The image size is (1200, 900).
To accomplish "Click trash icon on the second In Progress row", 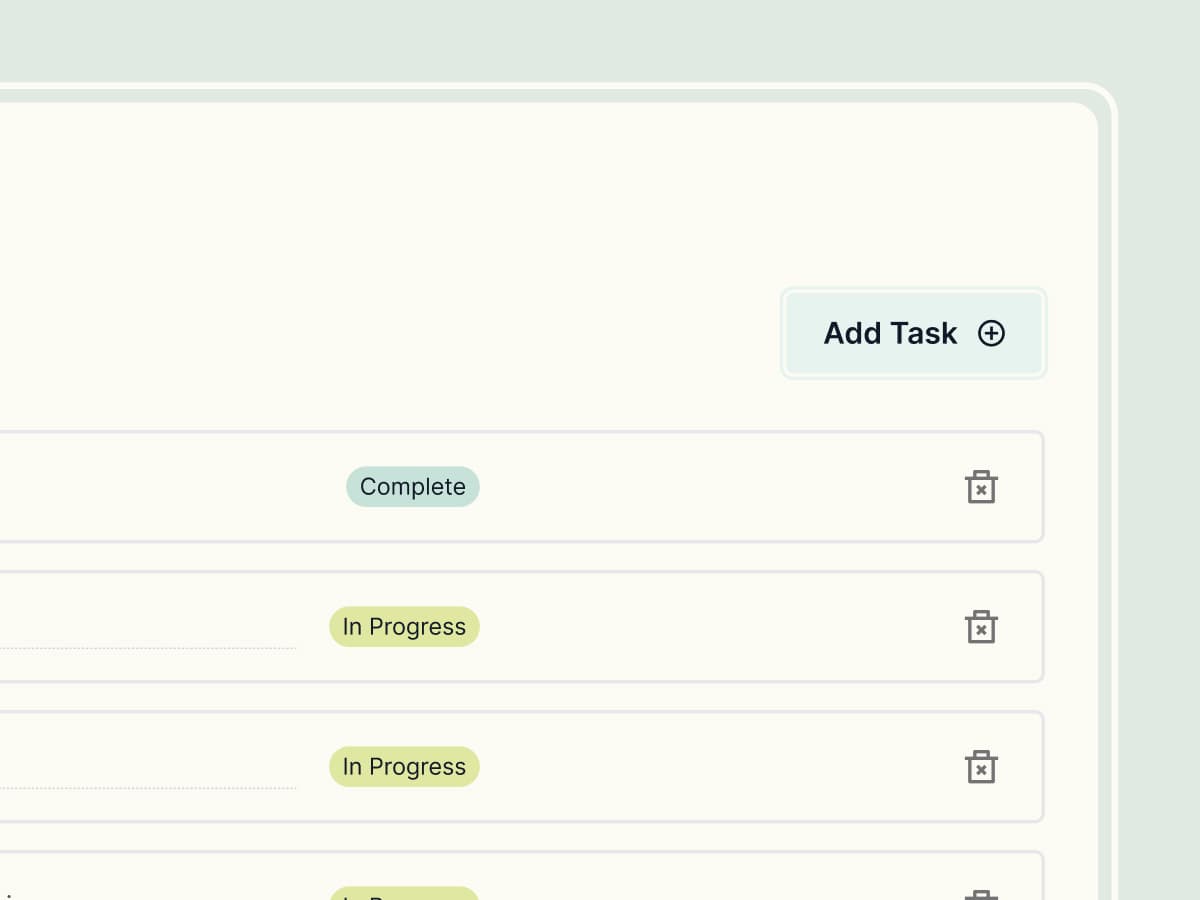I will (x=981, y=767).
